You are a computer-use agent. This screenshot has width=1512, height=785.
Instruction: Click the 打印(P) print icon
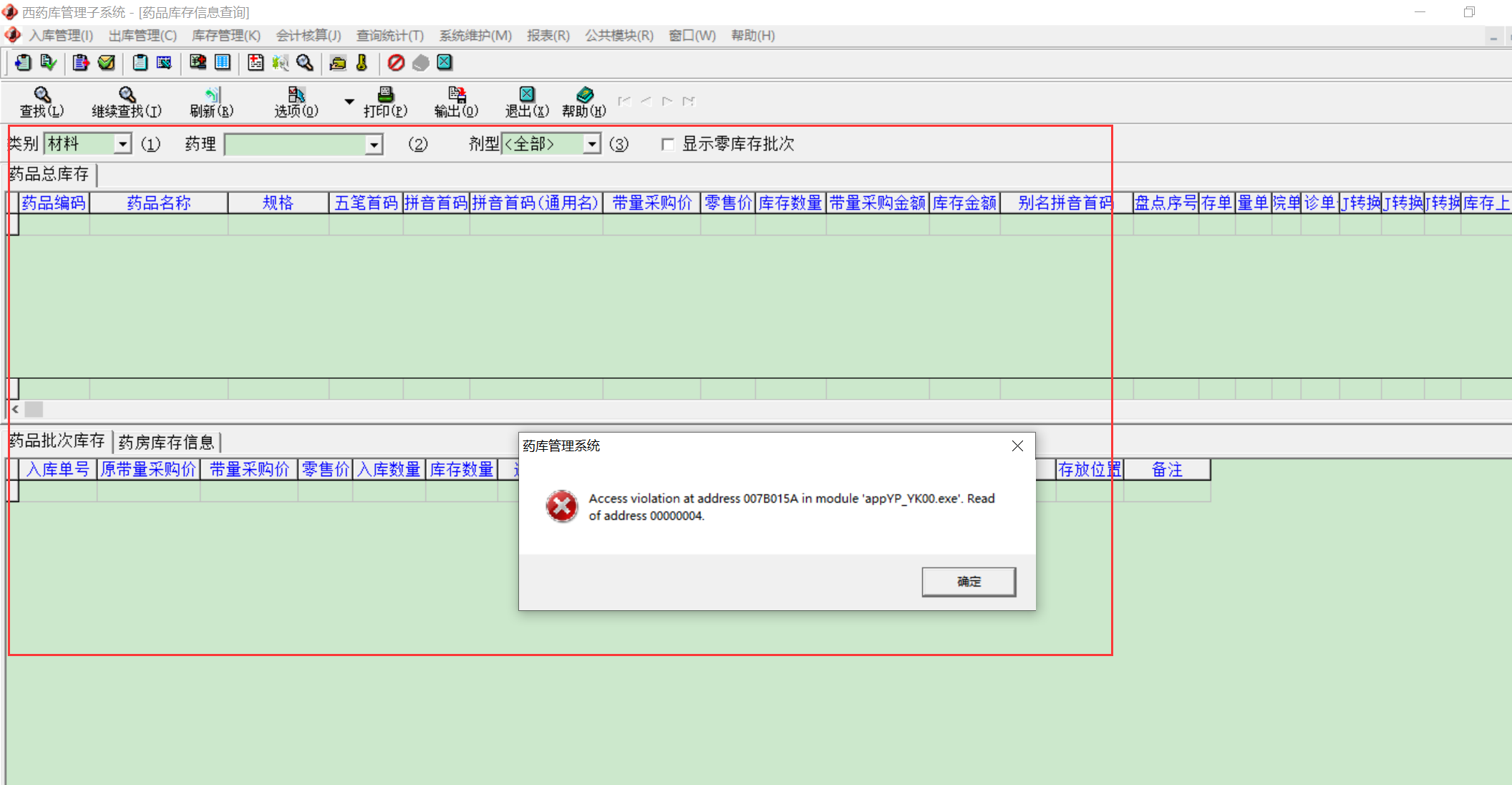[385, 95]
